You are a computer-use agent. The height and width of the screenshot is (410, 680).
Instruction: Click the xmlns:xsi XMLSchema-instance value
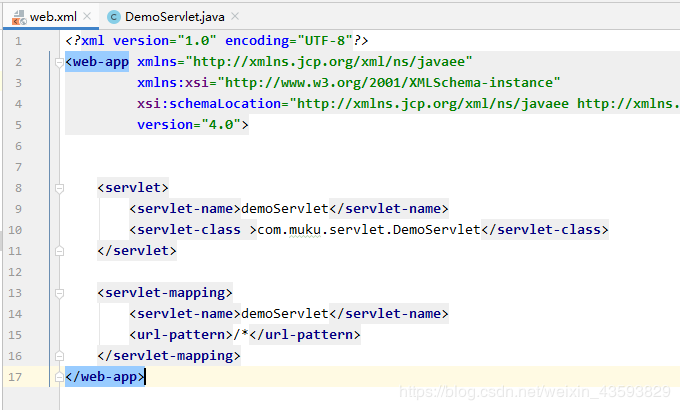coord(389,83)
